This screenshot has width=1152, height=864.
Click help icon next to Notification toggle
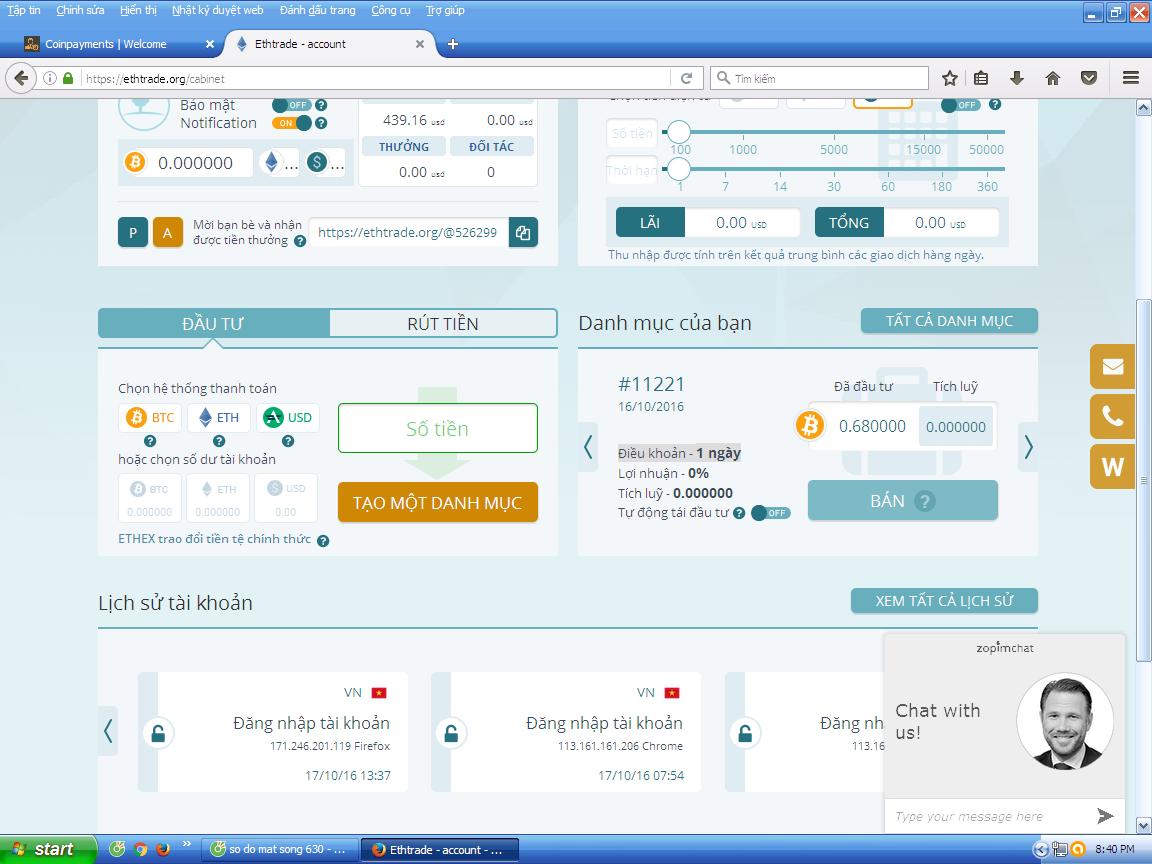click(x=321, y=123)
